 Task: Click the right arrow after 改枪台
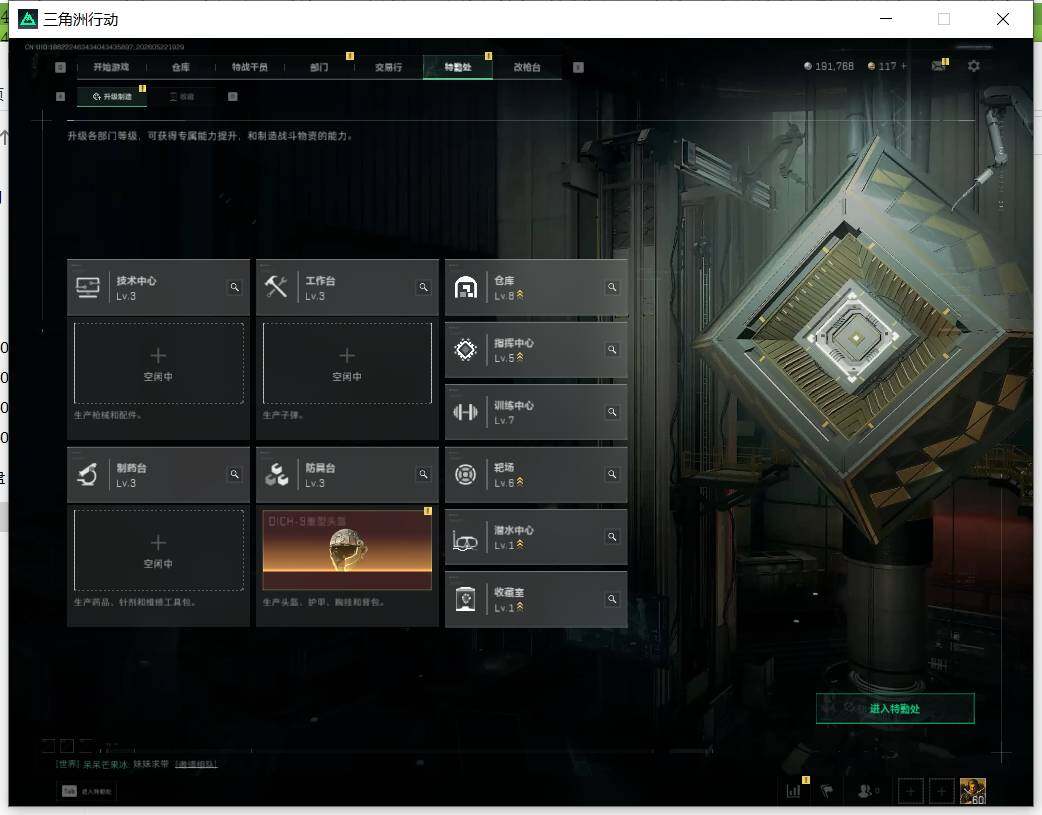tap(578, 67)
